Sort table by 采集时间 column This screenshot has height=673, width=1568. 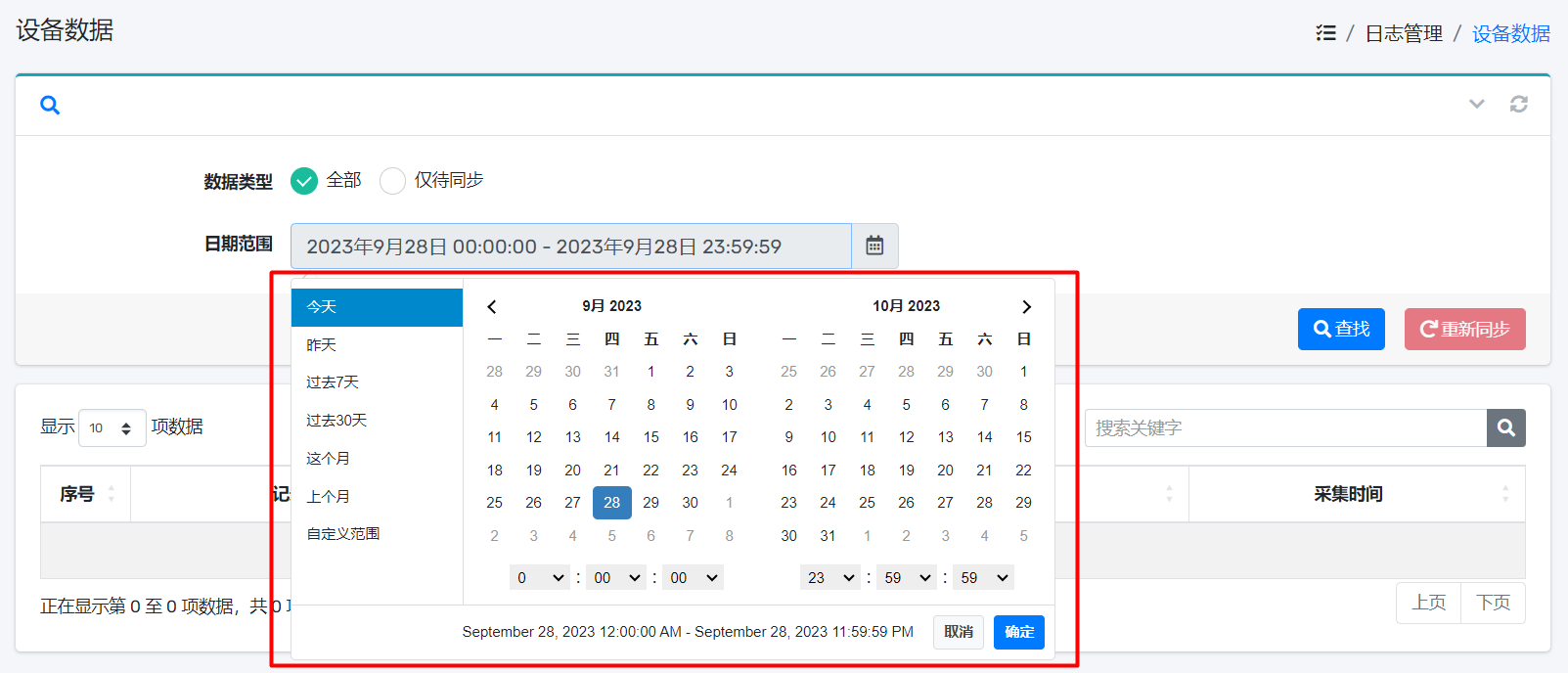click(1347, 494)
